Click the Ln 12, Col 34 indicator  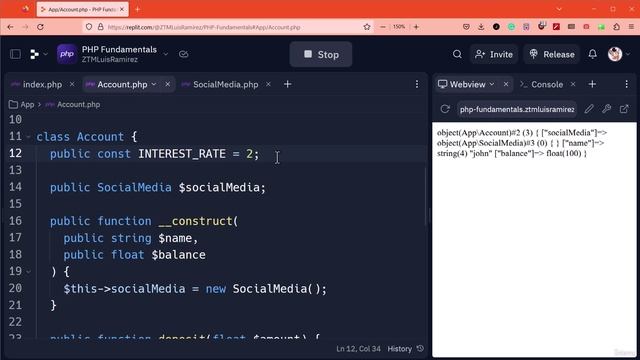pyautogui.click(x=358, y=349)
